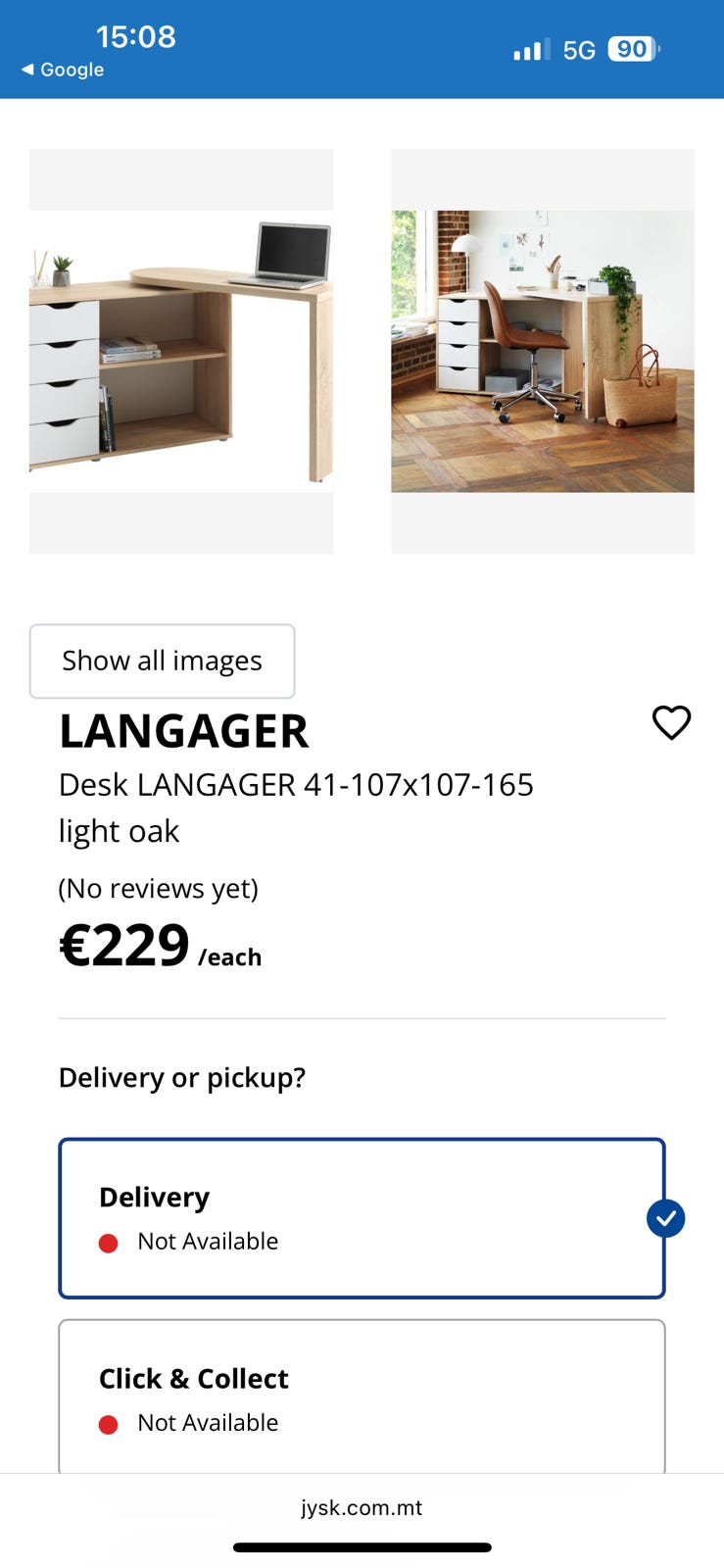Open the desk product photo on white background
The width and height of the screenshot is (724, 1568).
181,351
